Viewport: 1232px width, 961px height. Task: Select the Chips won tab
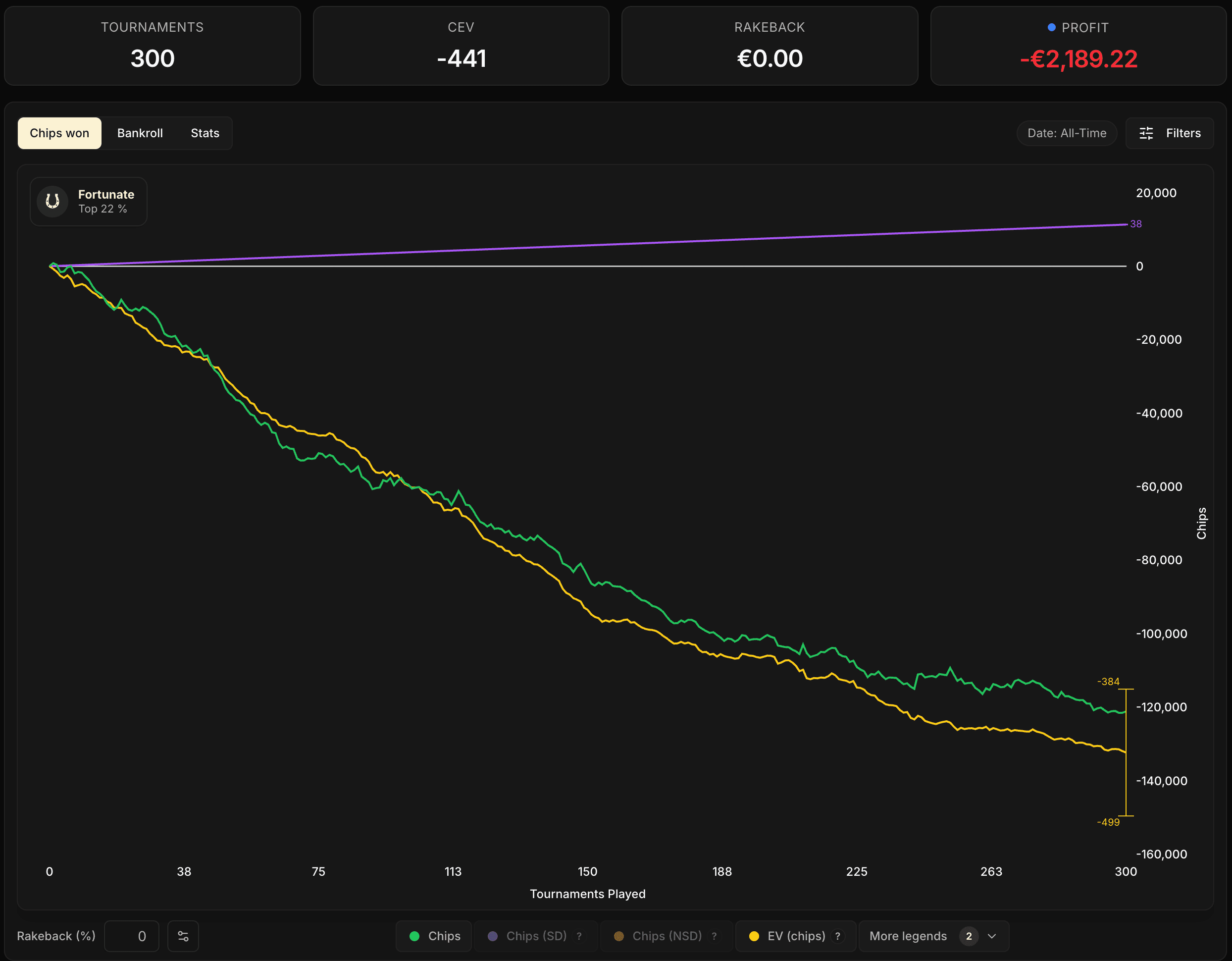click(59, 133)
